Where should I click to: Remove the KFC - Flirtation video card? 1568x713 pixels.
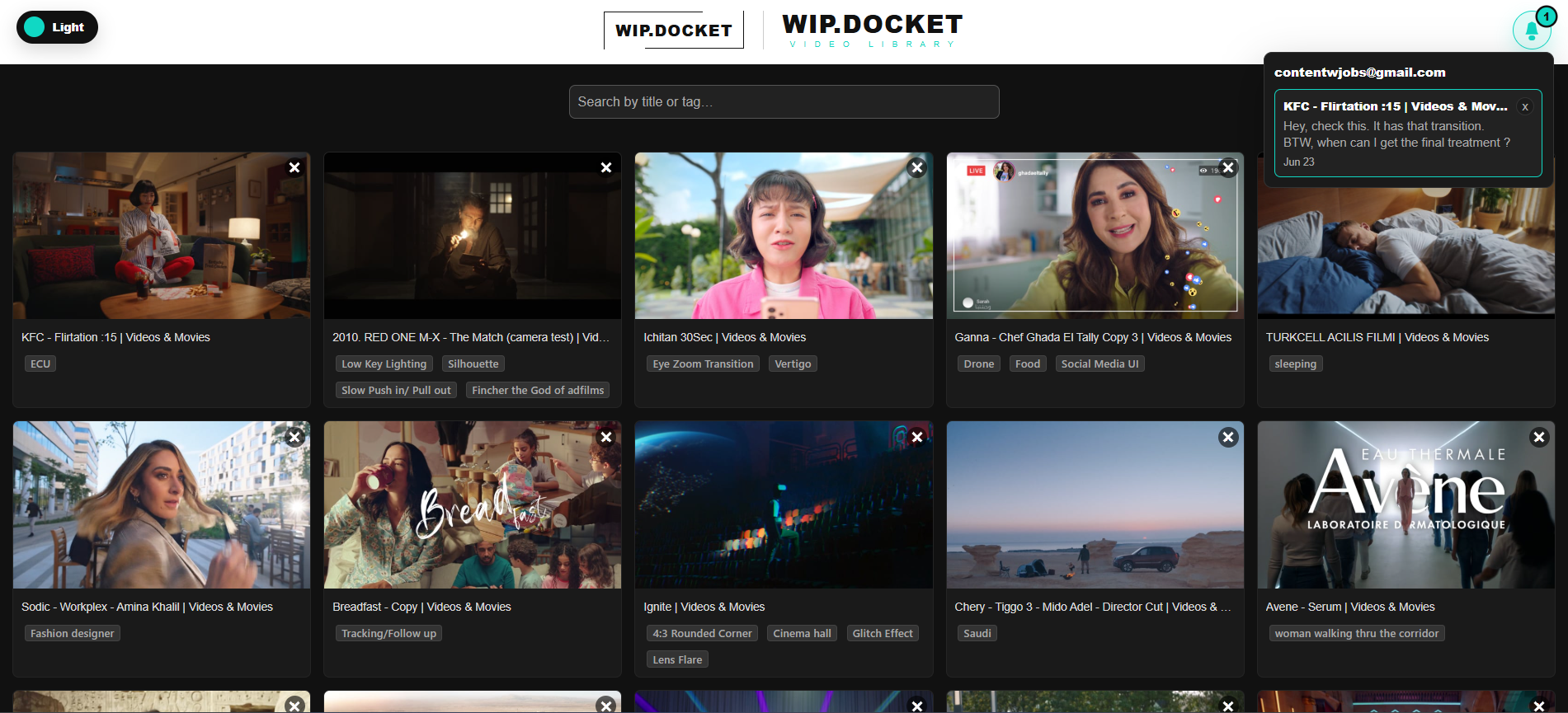(x=294, y=167)
